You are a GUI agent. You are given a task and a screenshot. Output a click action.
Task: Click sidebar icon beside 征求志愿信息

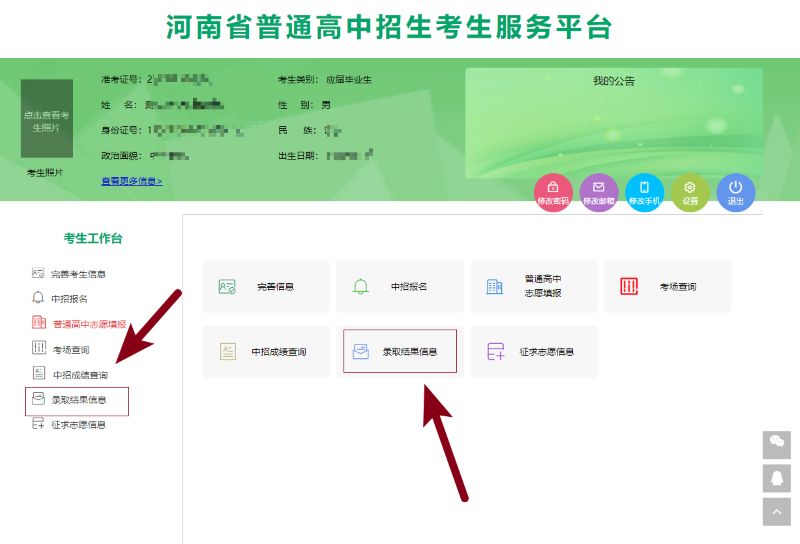tap(38, 423)
